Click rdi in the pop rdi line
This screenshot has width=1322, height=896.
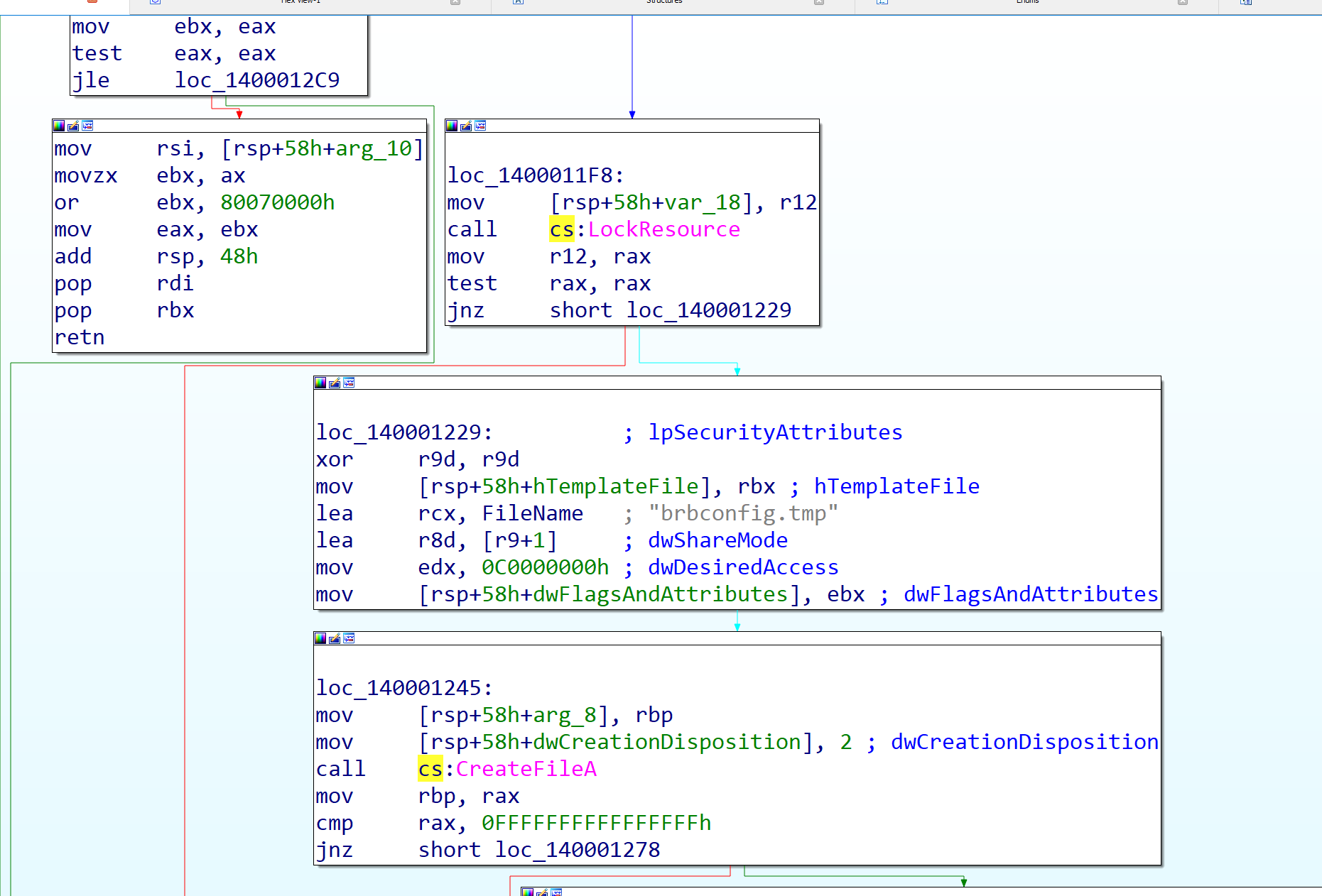click(x=175, y=283)
